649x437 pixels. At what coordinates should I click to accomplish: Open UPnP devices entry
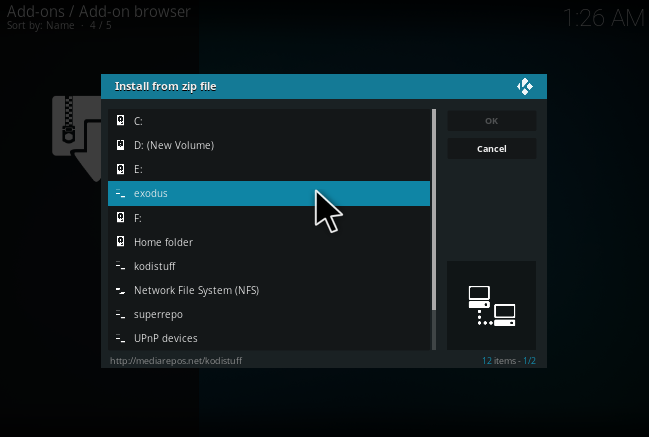click(x=269, y=338)
